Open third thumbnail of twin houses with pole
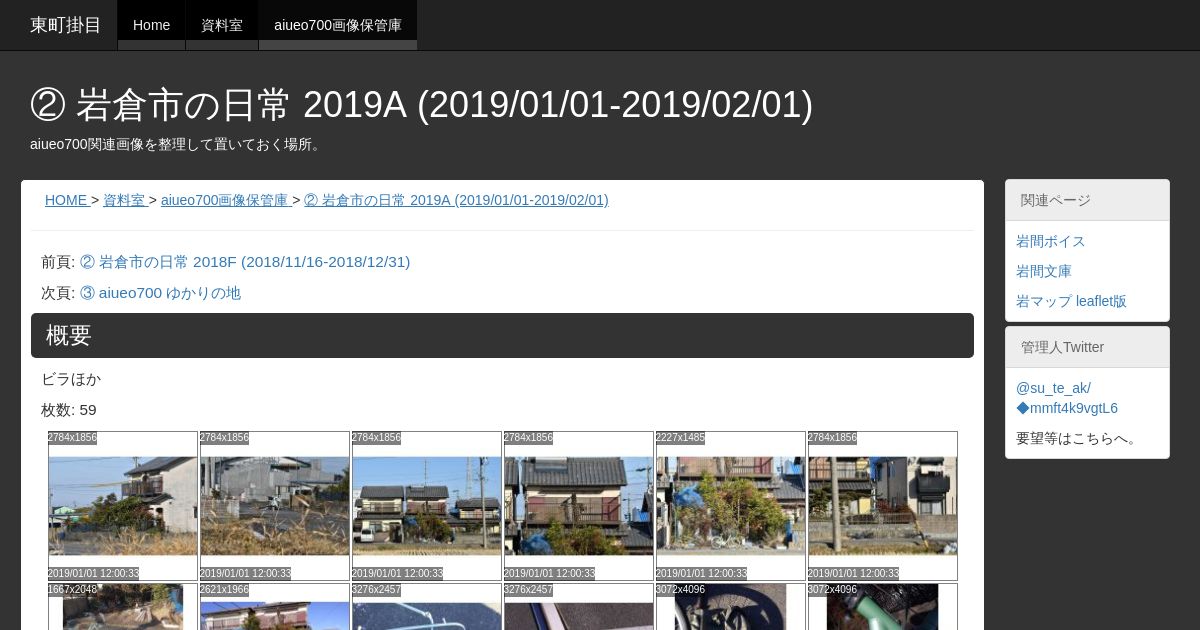 pos(427,506)
